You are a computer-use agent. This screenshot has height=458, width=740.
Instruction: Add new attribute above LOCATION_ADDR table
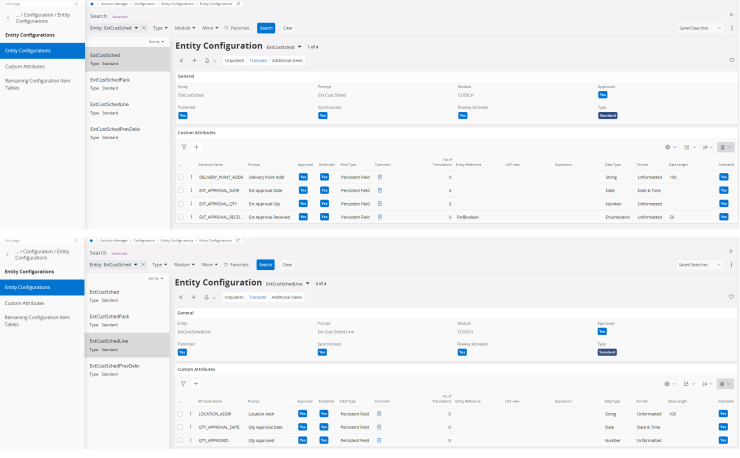[x=196, y=383]
